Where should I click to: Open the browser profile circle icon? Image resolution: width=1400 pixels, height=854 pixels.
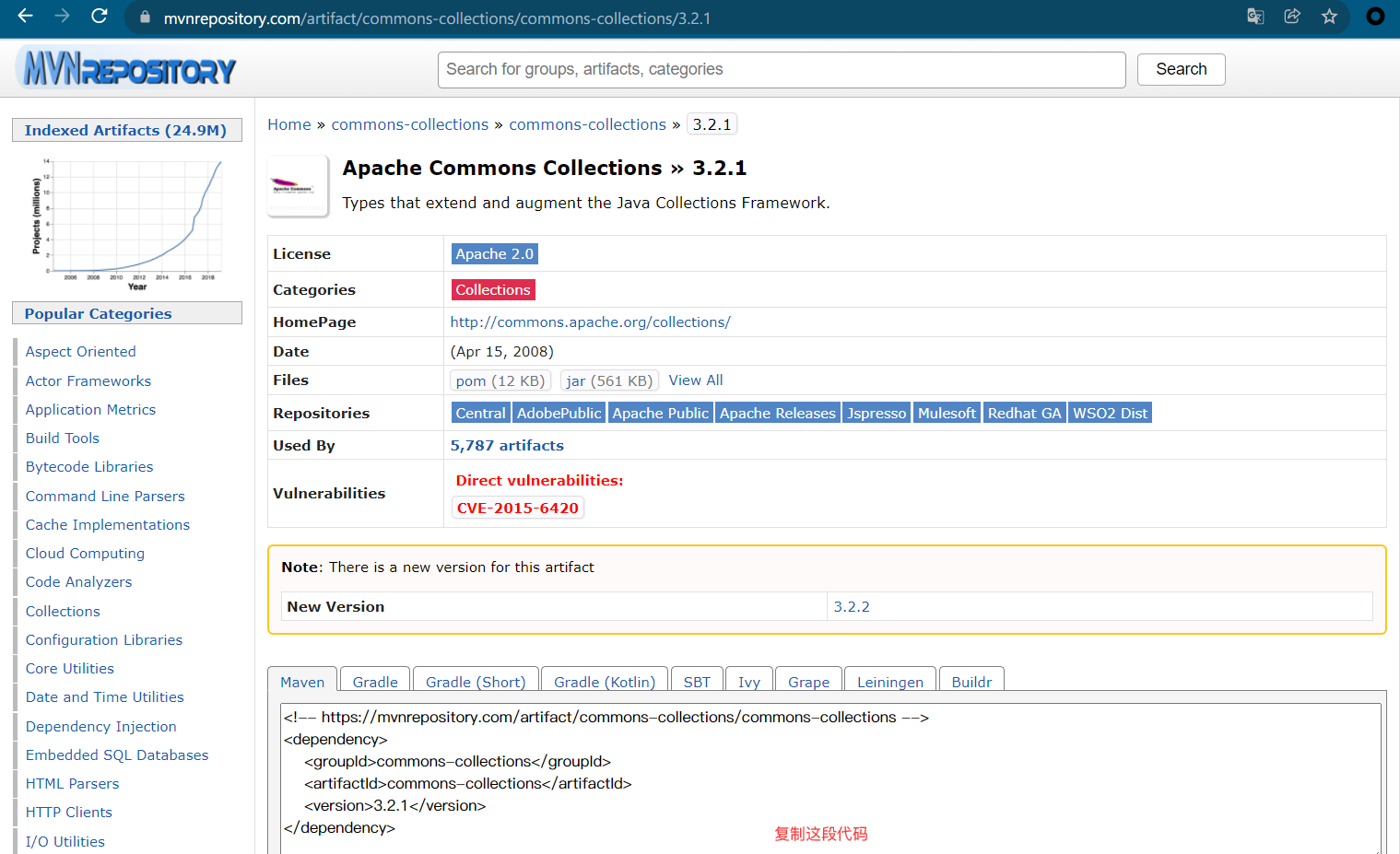1375,16
